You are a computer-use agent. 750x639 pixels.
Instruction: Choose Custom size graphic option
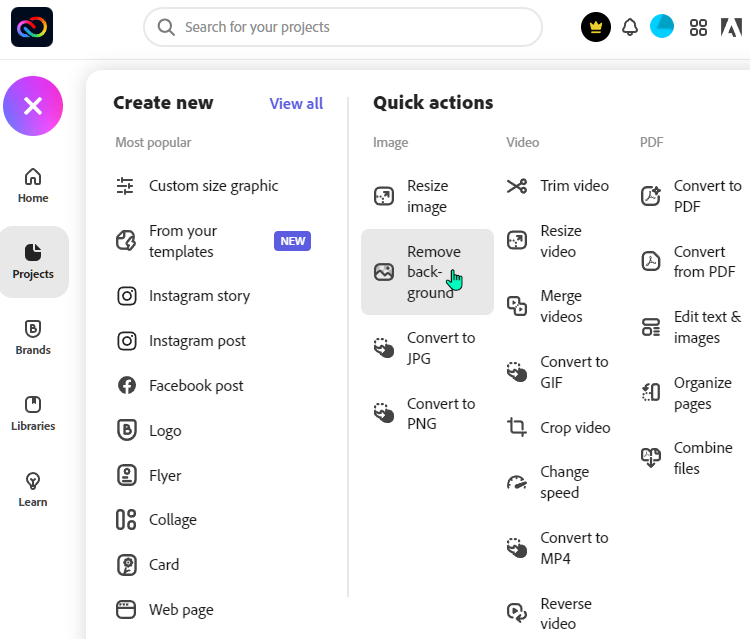pyautogui.click(x=197, y=186)
